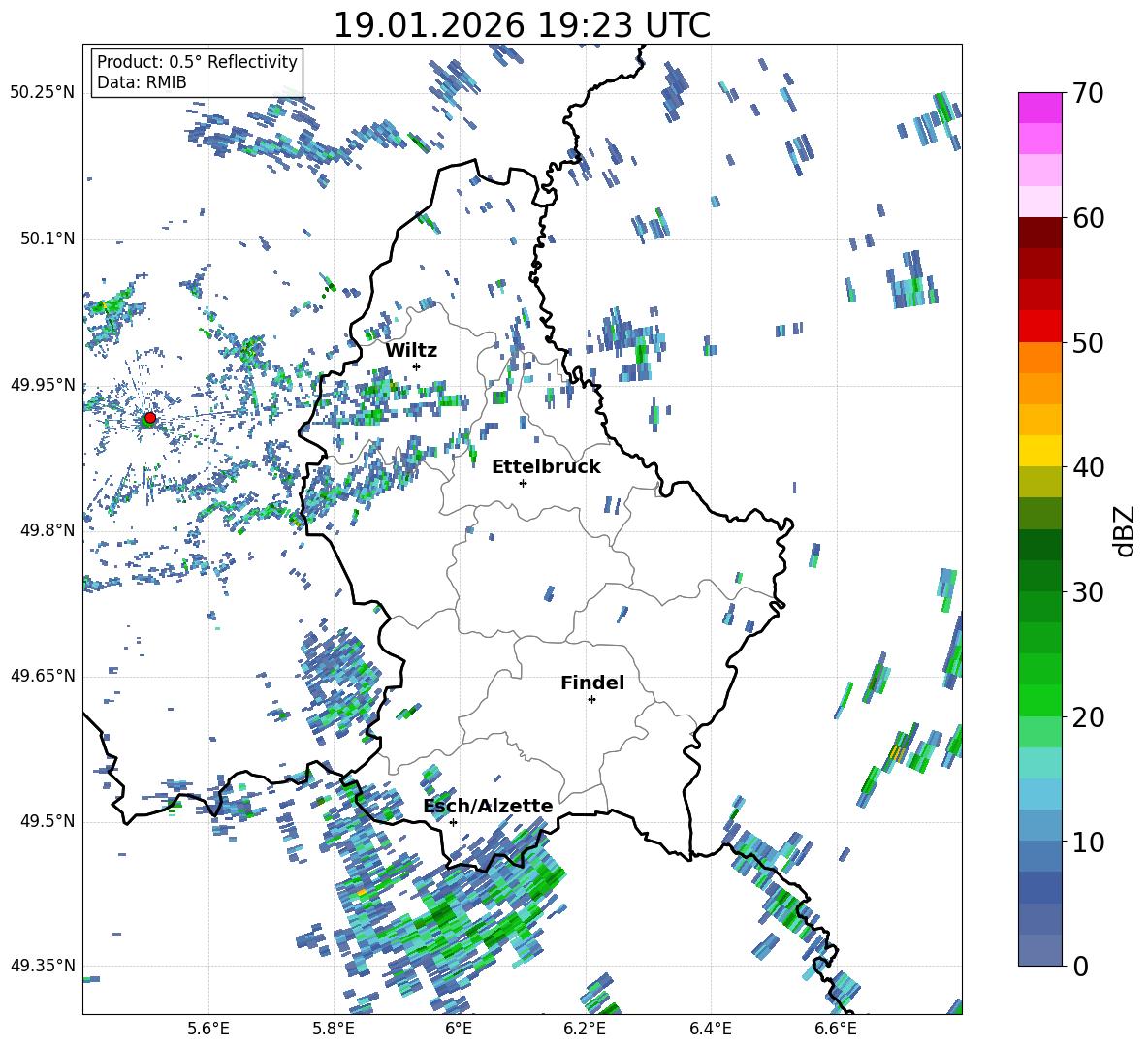Viewport: 1148px width, 1048px height.
Task: Click the bright green swatch just above 20 dBZ
Action: [1039, 700]
